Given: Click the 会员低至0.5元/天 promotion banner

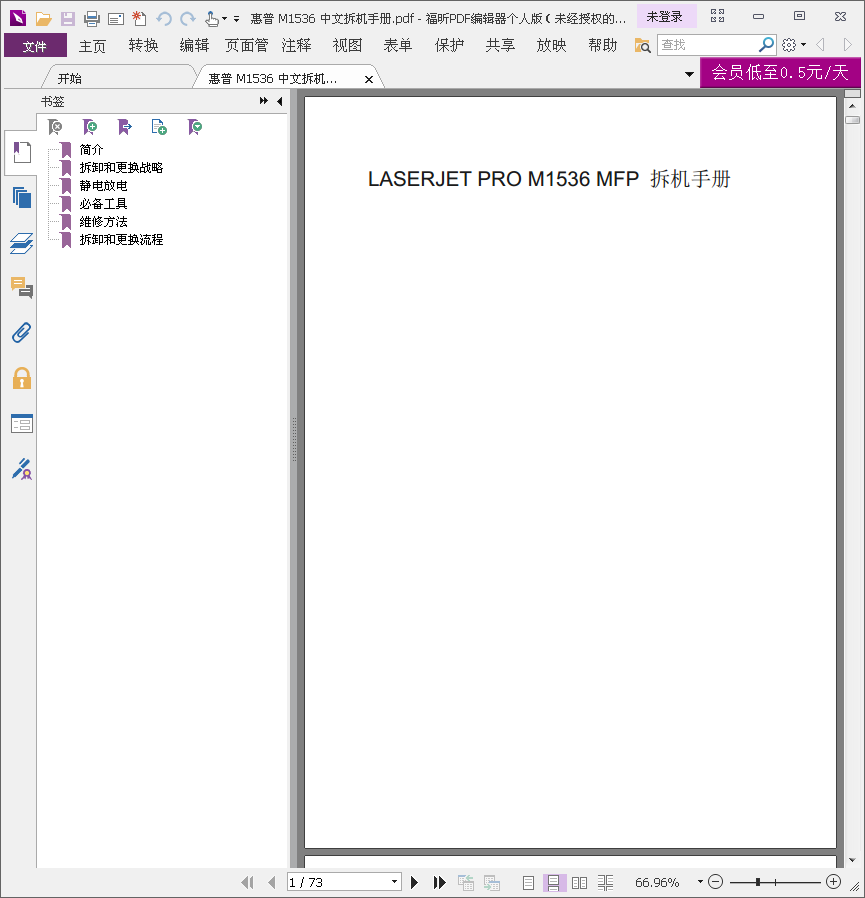Looking at the screenshot, I should (x=780, y=73).
